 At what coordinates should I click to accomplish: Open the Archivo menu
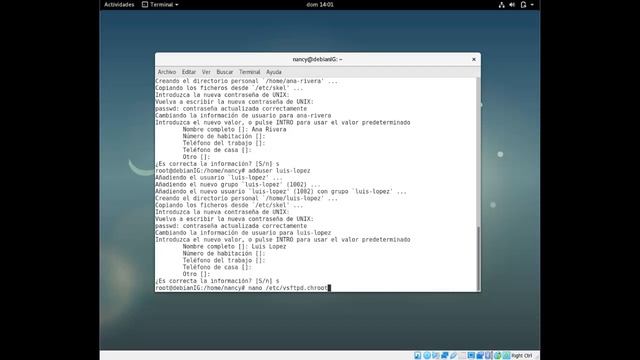pyautogui.click(x=167, y=72)
